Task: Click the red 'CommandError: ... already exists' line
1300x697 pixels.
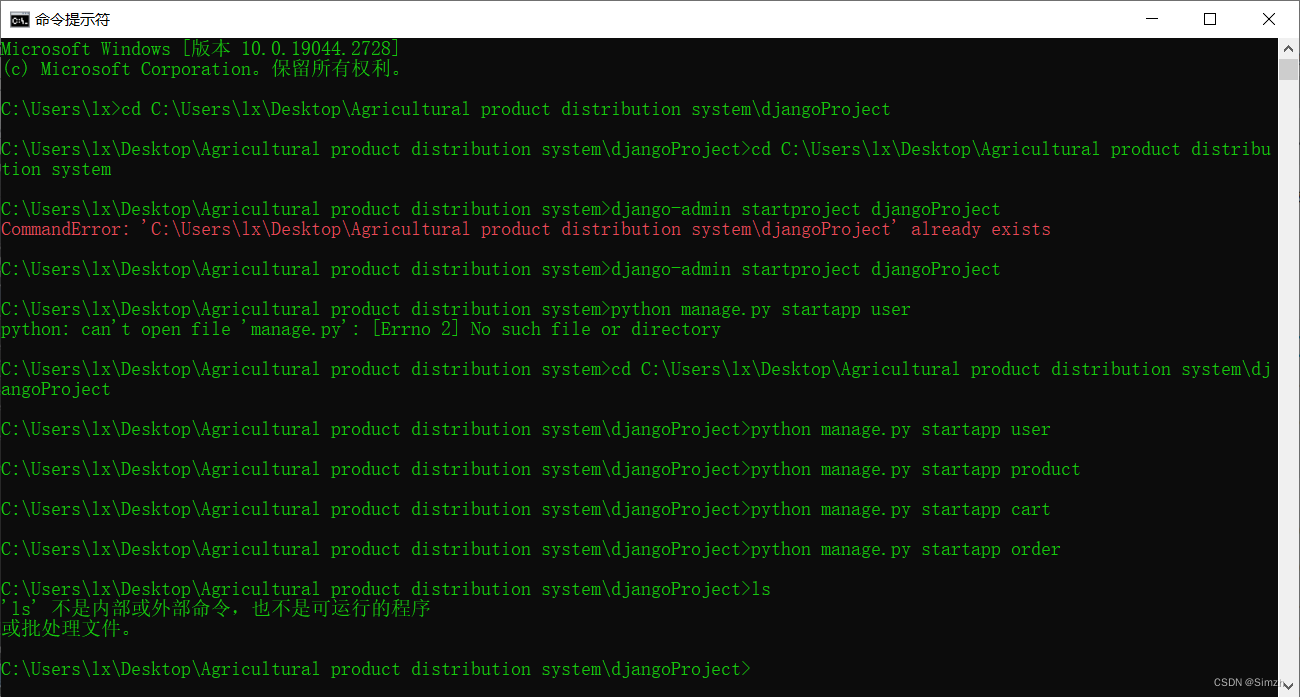Action: click(x=525, y=229)
